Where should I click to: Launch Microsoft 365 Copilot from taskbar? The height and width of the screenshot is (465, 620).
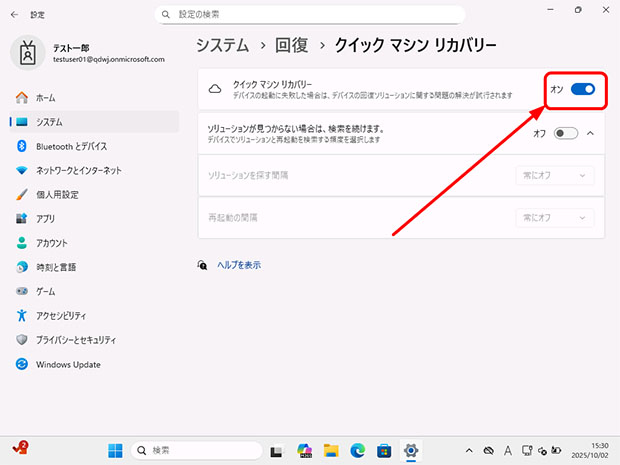pos(304,450)
